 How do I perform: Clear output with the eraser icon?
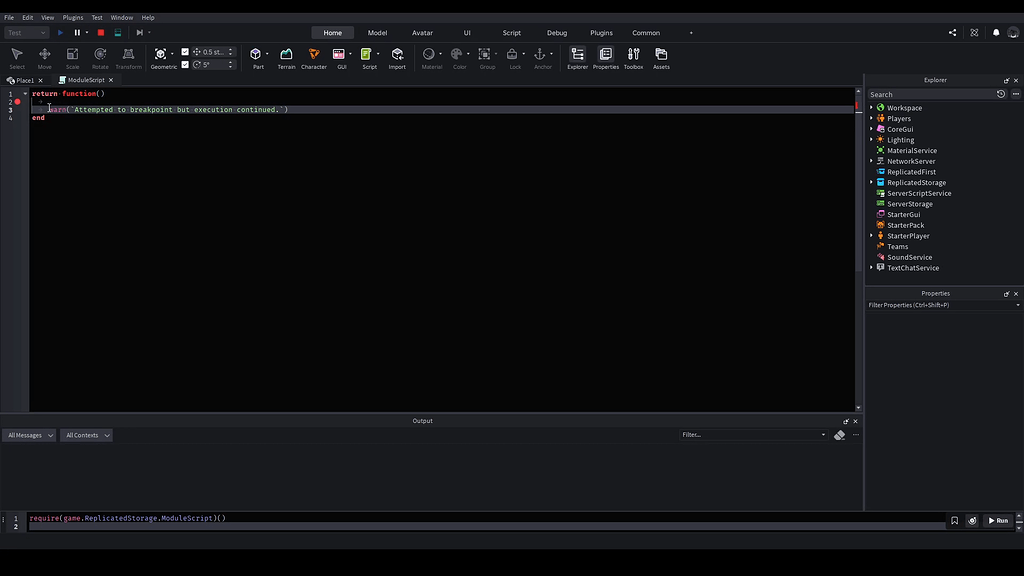pyautogui.click(x=839, y=435)
